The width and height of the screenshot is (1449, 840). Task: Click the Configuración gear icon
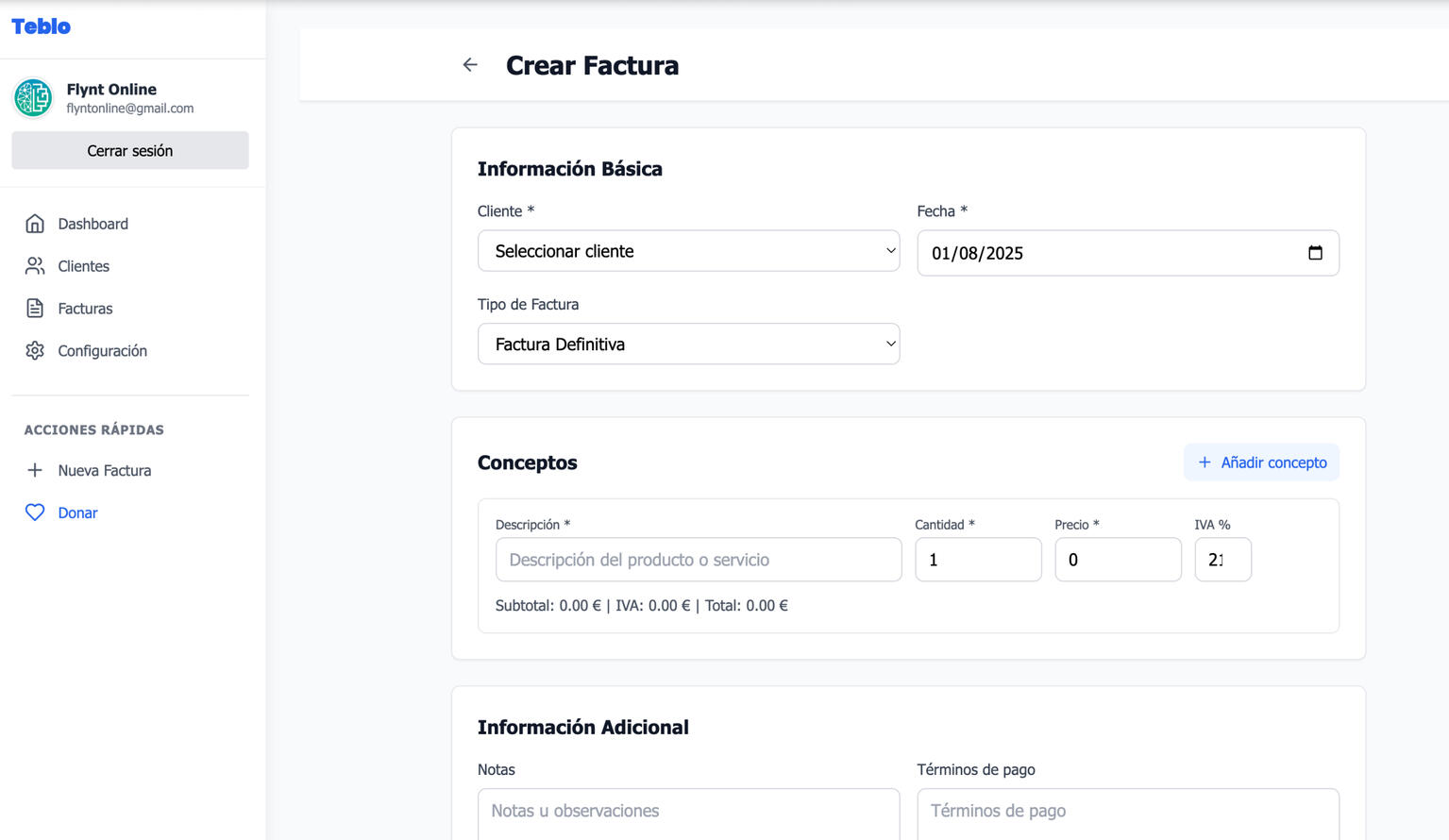coord(35,351)
